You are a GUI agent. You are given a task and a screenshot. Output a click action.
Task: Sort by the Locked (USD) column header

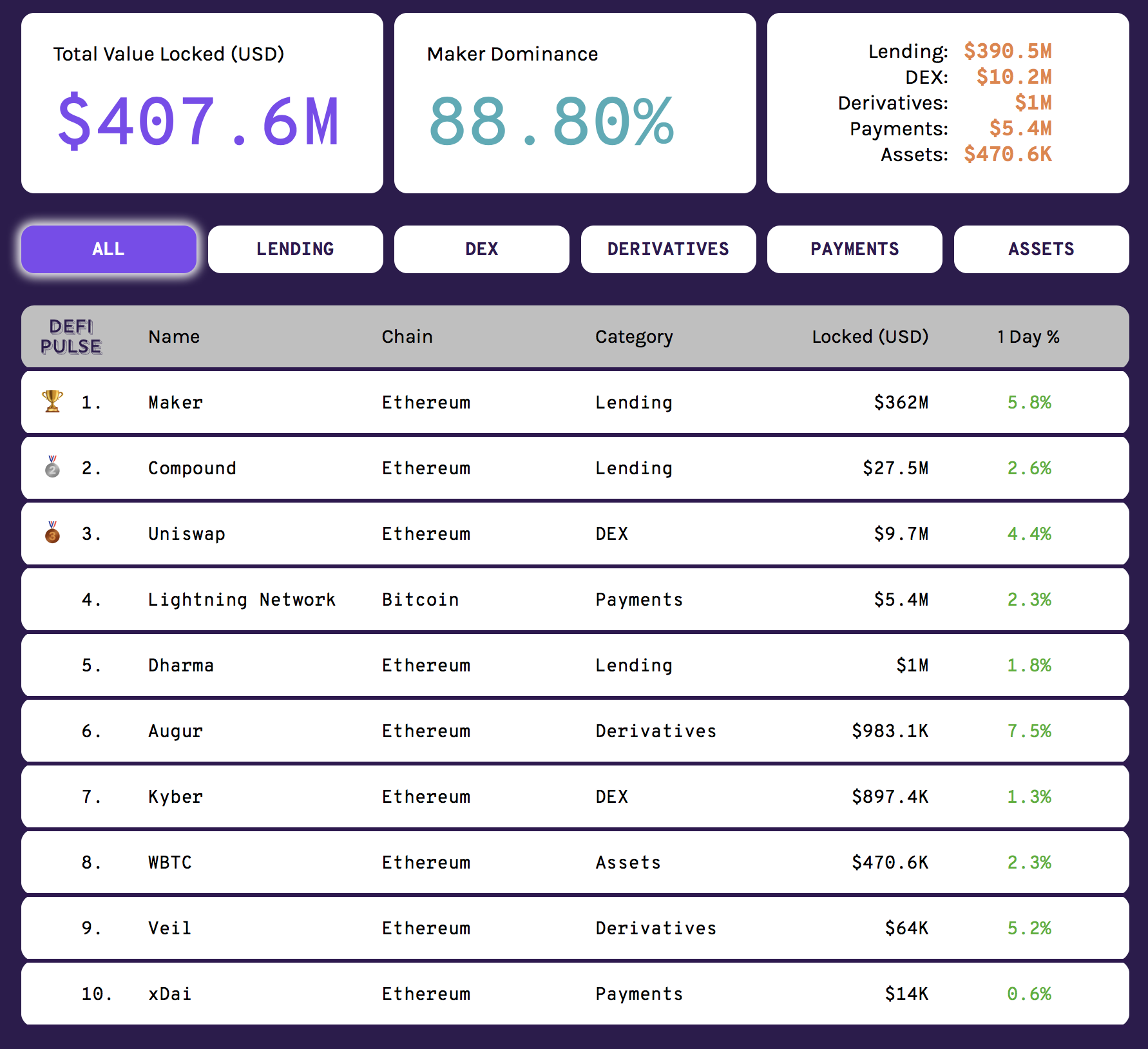[x=870, y=336]
